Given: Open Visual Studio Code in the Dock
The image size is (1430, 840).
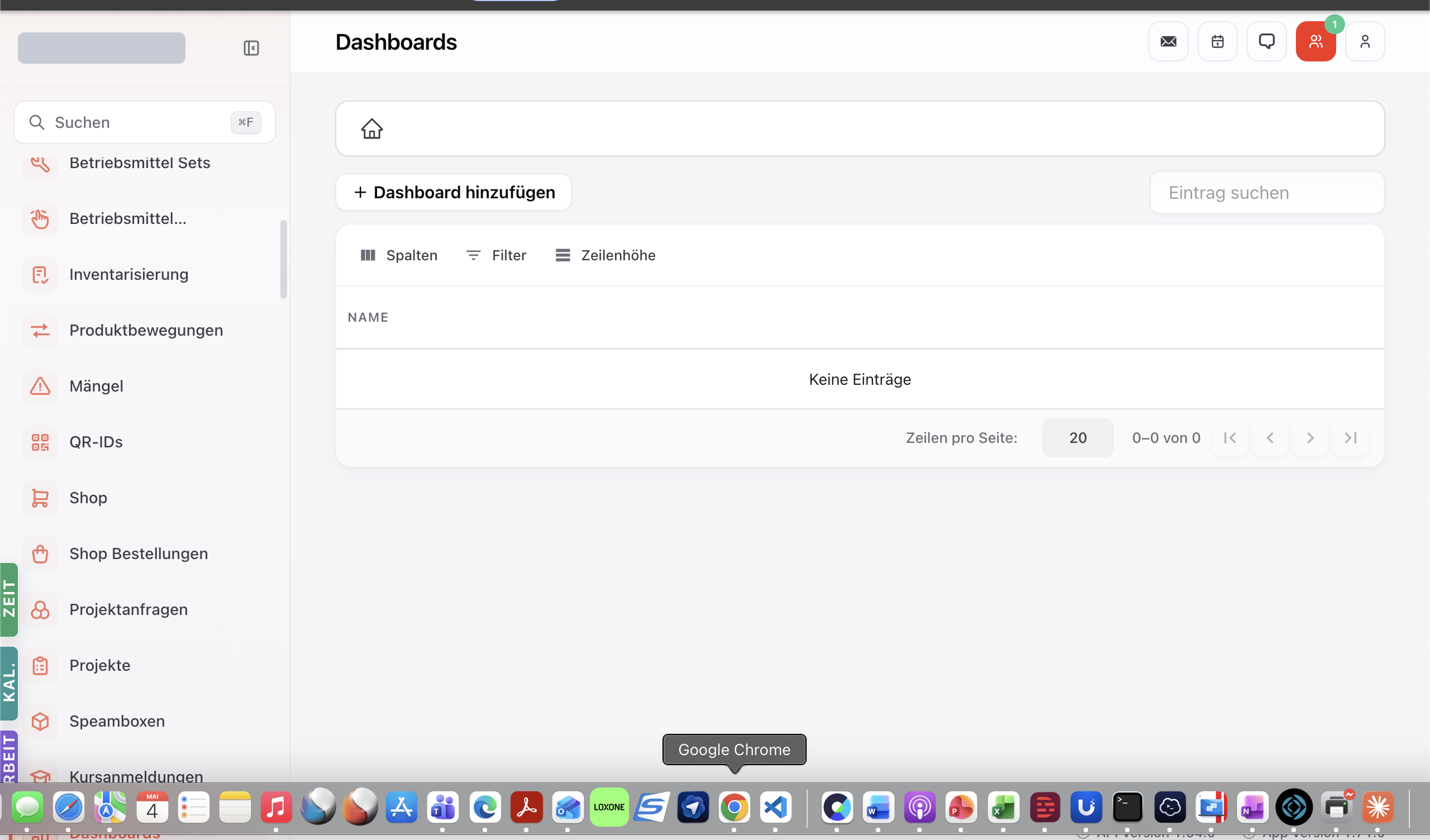Looking at the screenshot, I should pos(775,807).
